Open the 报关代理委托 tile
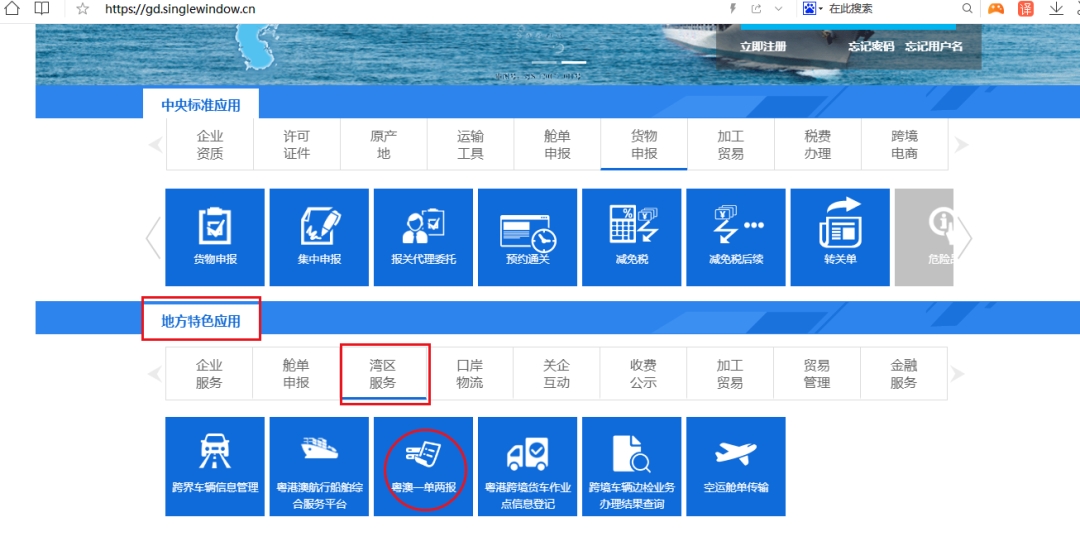The image size is (1080, 546). click(x=424, y=238)
